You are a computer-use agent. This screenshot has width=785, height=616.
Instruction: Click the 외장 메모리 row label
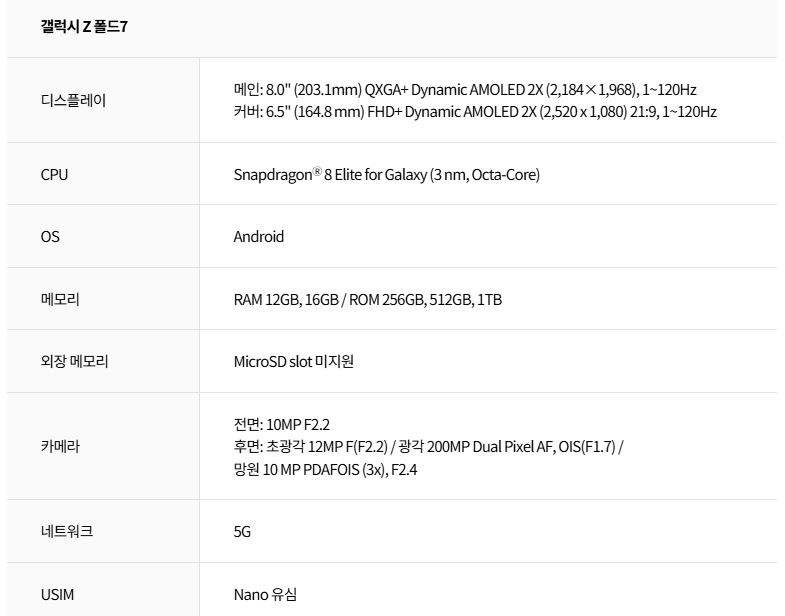(74, 361)
